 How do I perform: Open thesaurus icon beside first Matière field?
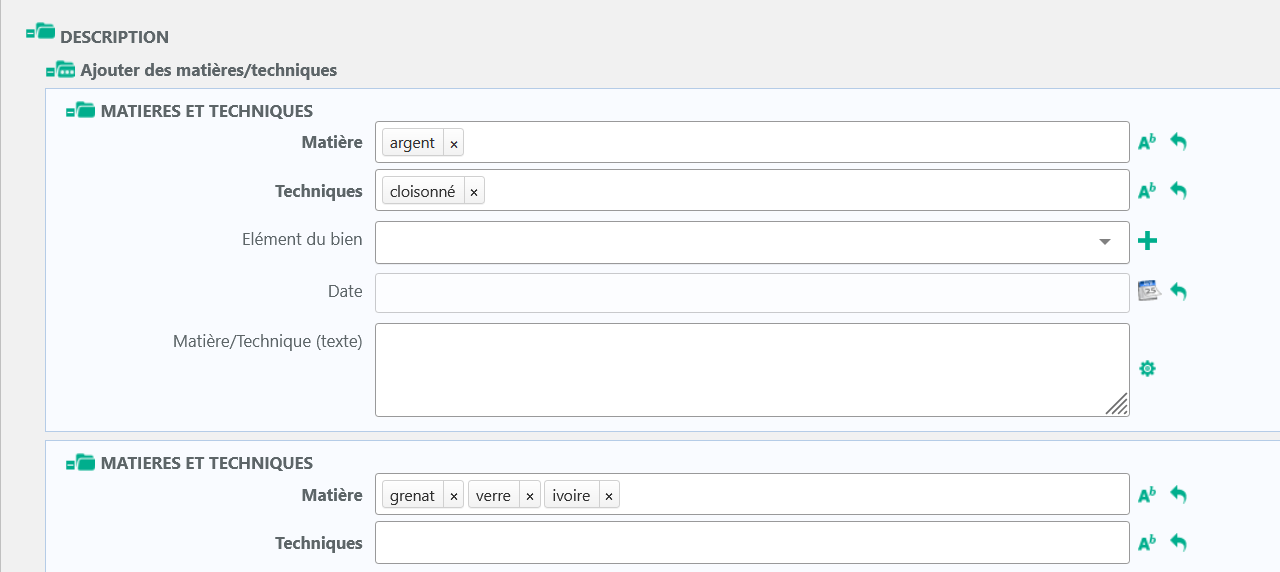tap(1147, 142)
